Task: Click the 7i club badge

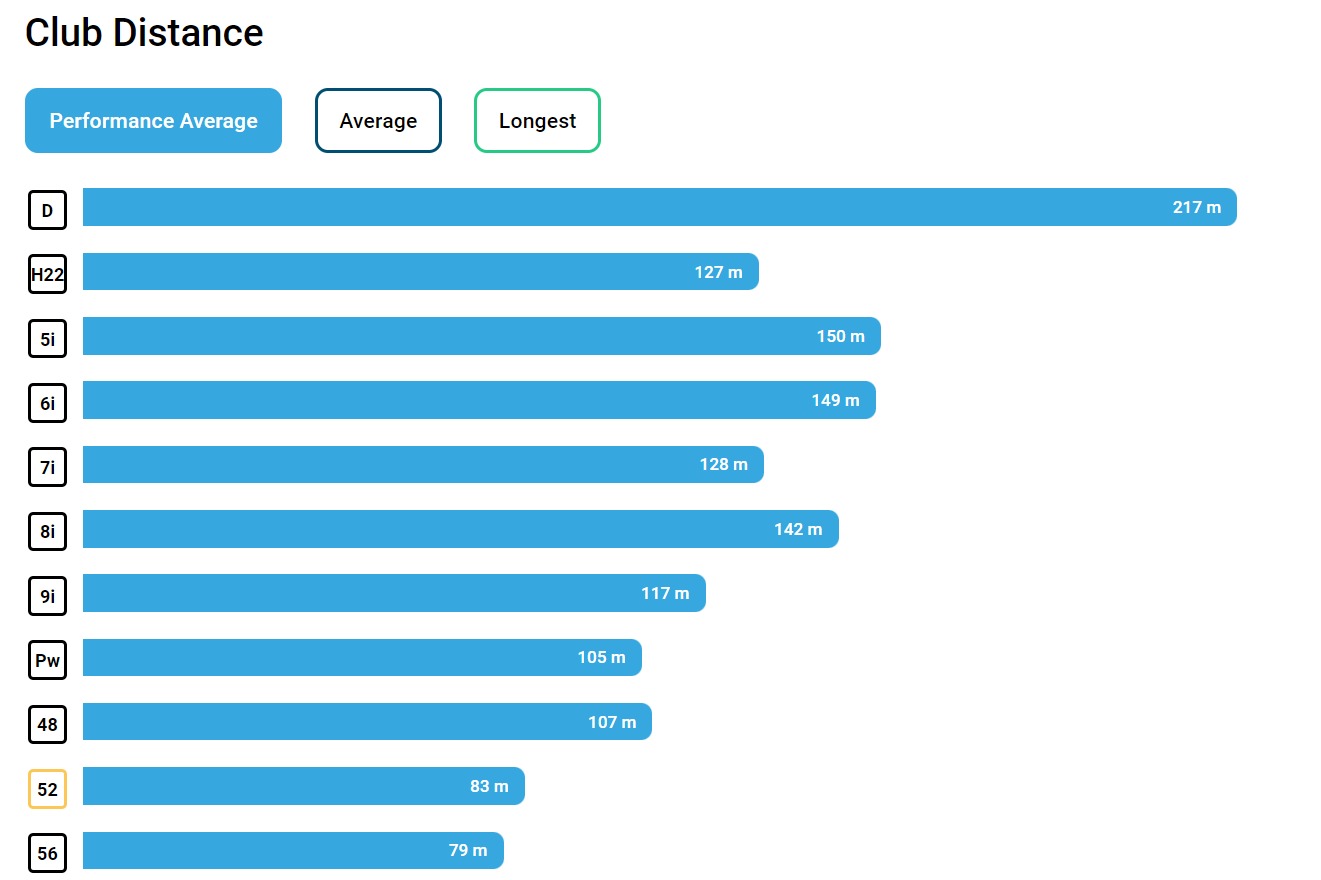Action: pyautogui.click(x=47, y=467)
